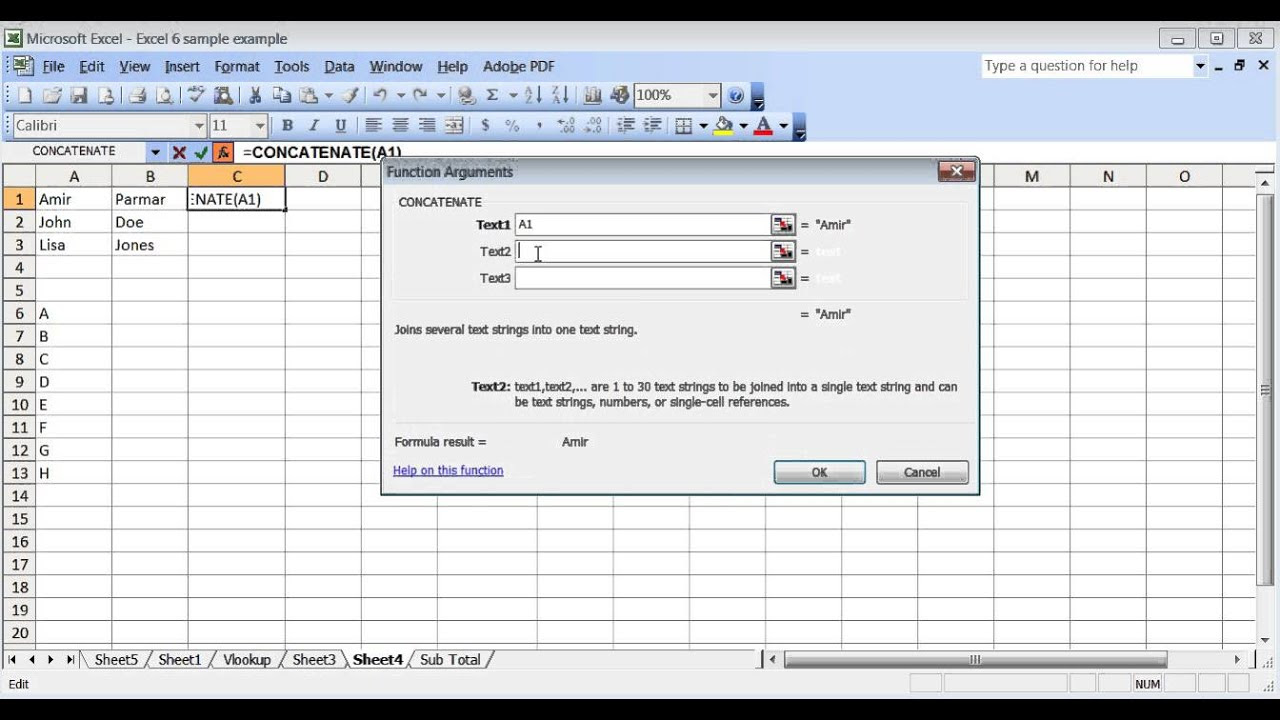Image resolution: width=1280 pixels, height=720 pixels.
Task: Open the Zoom 100% dropdown
Action: [x=713, y=96]
